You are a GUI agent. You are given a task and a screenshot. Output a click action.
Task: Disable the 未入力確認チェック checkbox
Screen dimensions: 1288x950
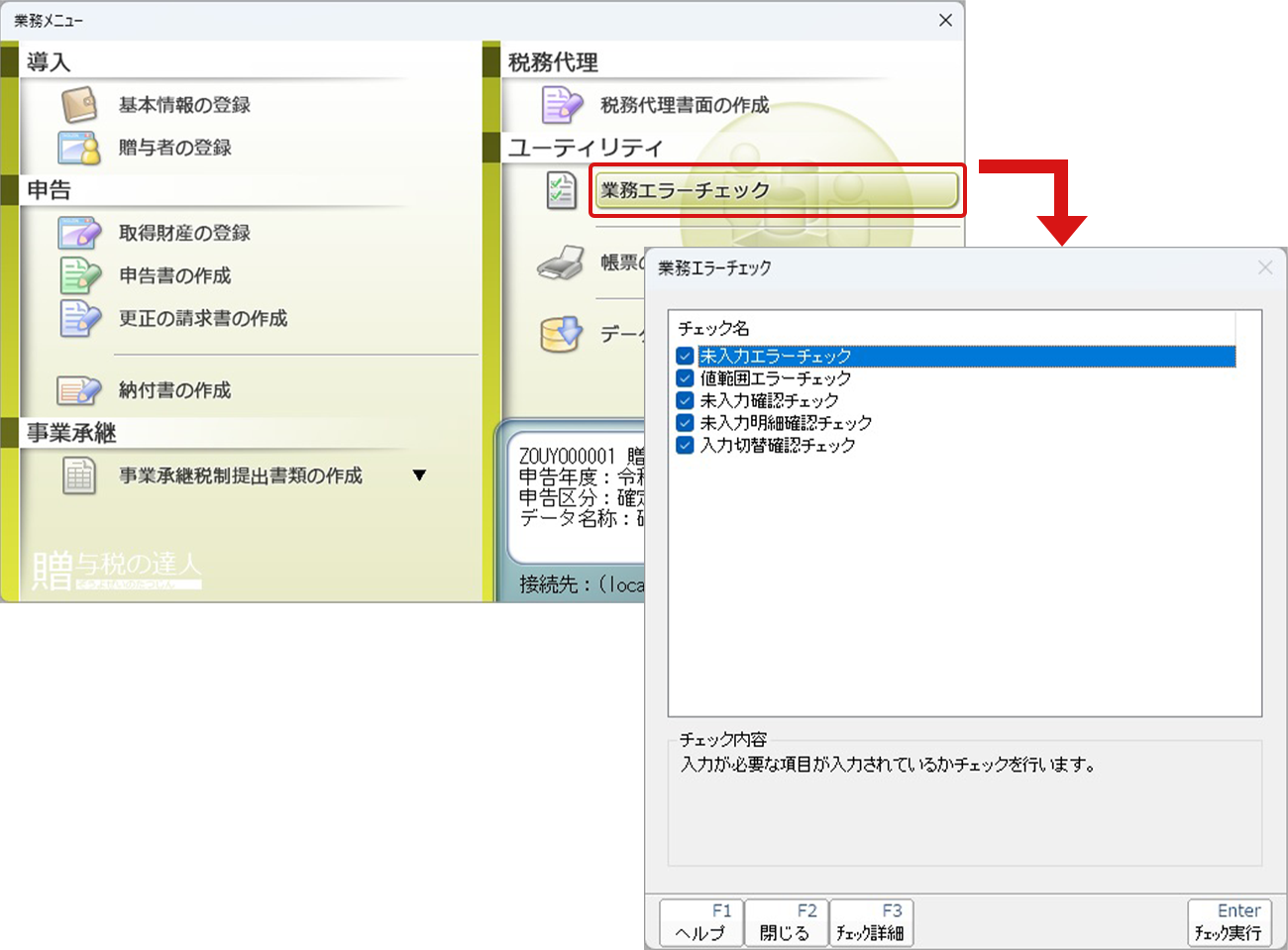coord(685,401)
